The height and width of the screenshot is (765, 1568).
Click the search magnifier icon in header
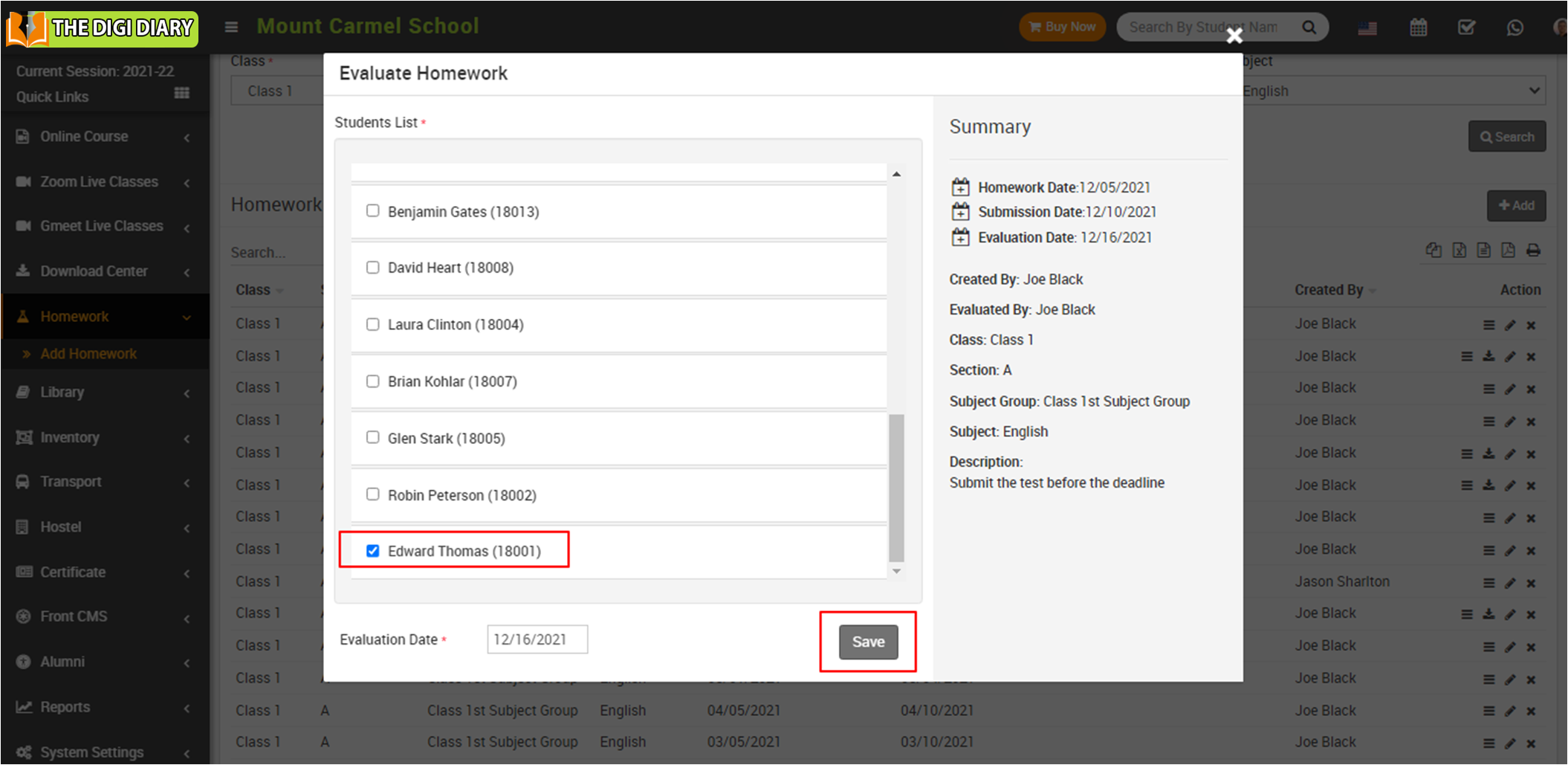1309,28
